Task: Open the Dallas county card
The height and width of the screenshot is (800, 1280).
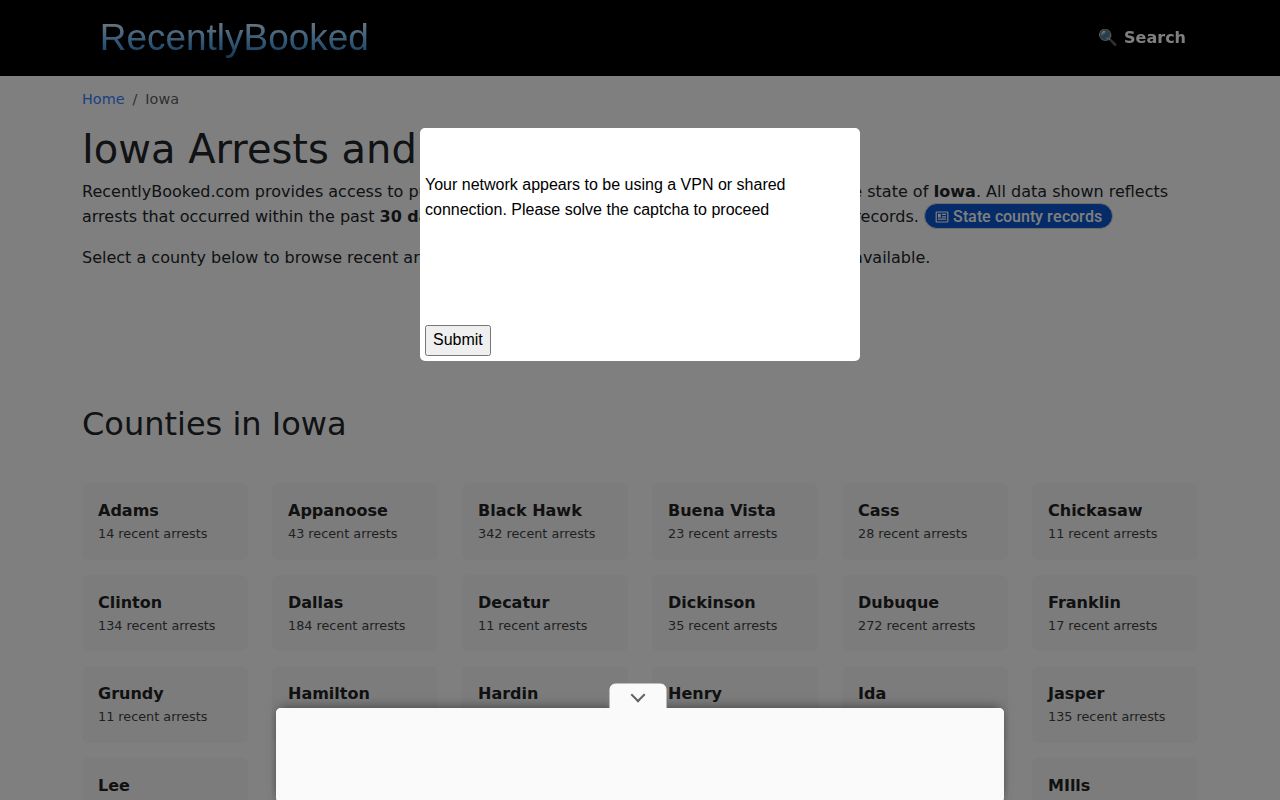Action: (355, 613)
